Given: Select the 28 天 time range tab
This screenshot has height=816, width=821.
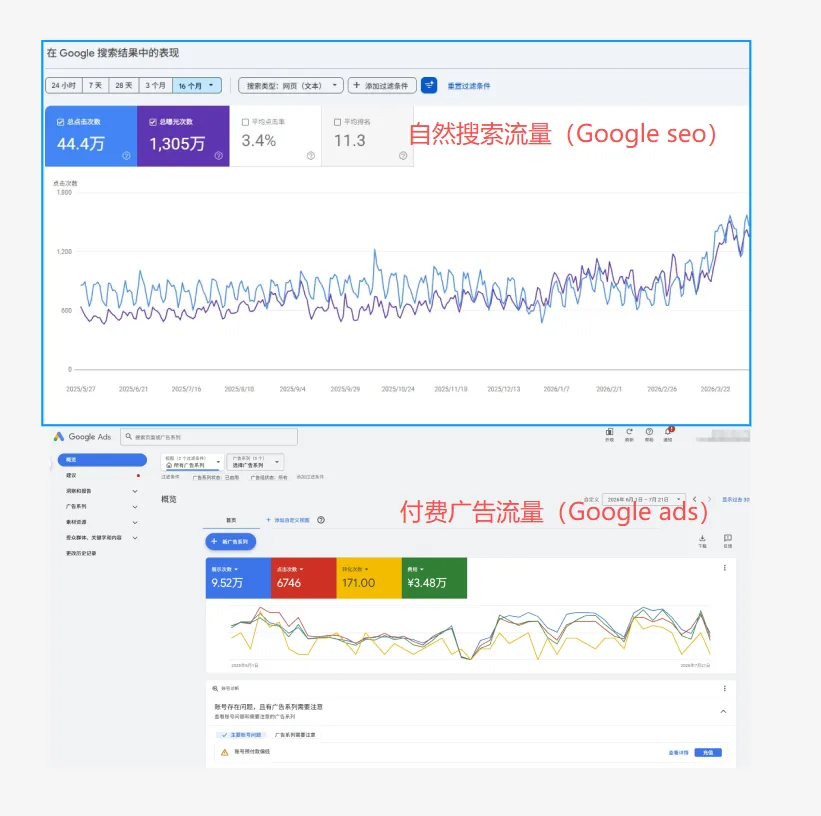Looking at the screenshot, I should [124, 85].
